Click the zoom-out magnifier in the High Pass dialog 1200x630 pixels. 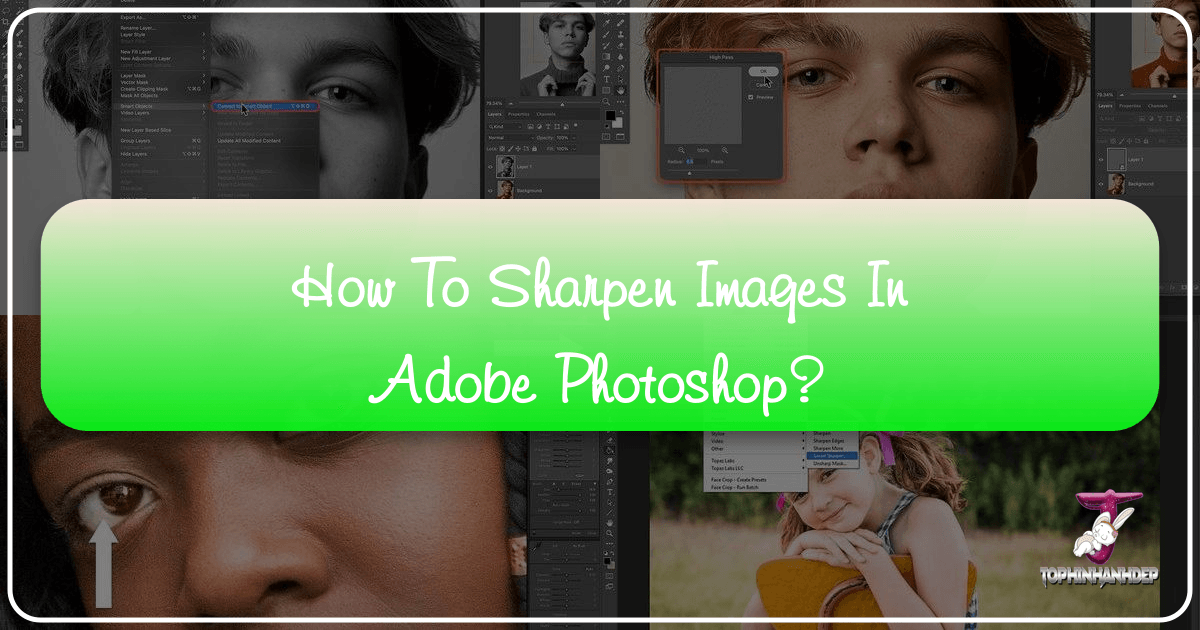[682, 149]
